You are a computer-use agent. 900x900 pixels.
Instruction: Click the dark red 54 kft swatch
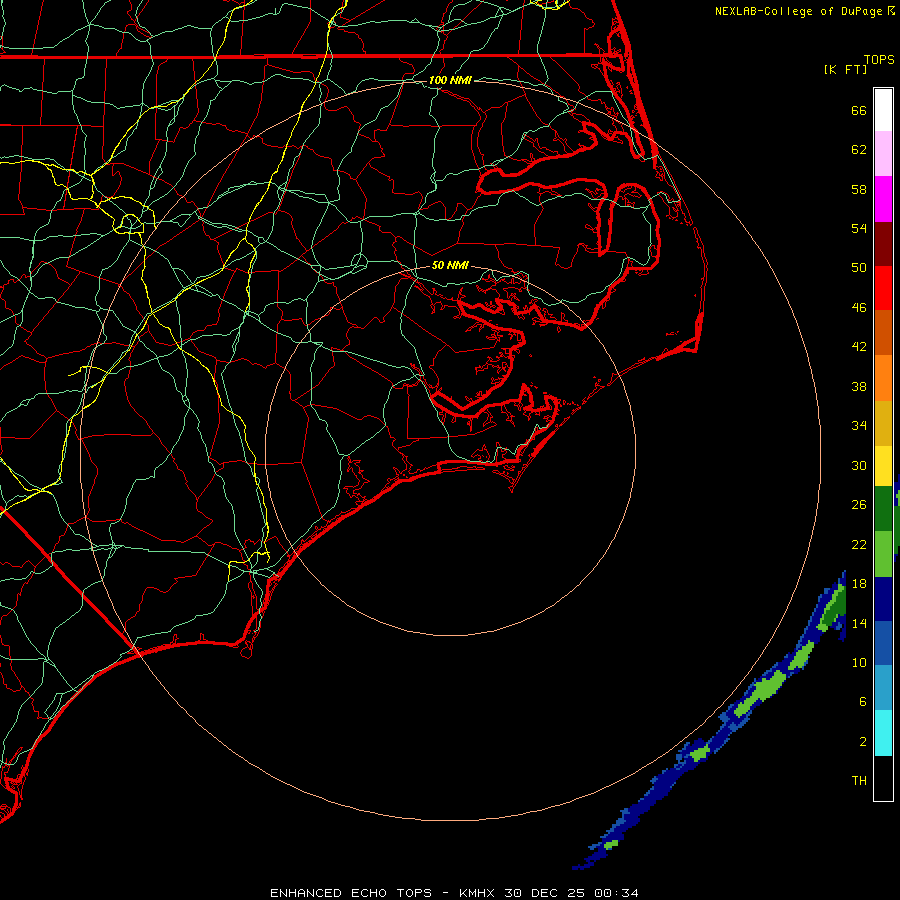tap(883, 244)
